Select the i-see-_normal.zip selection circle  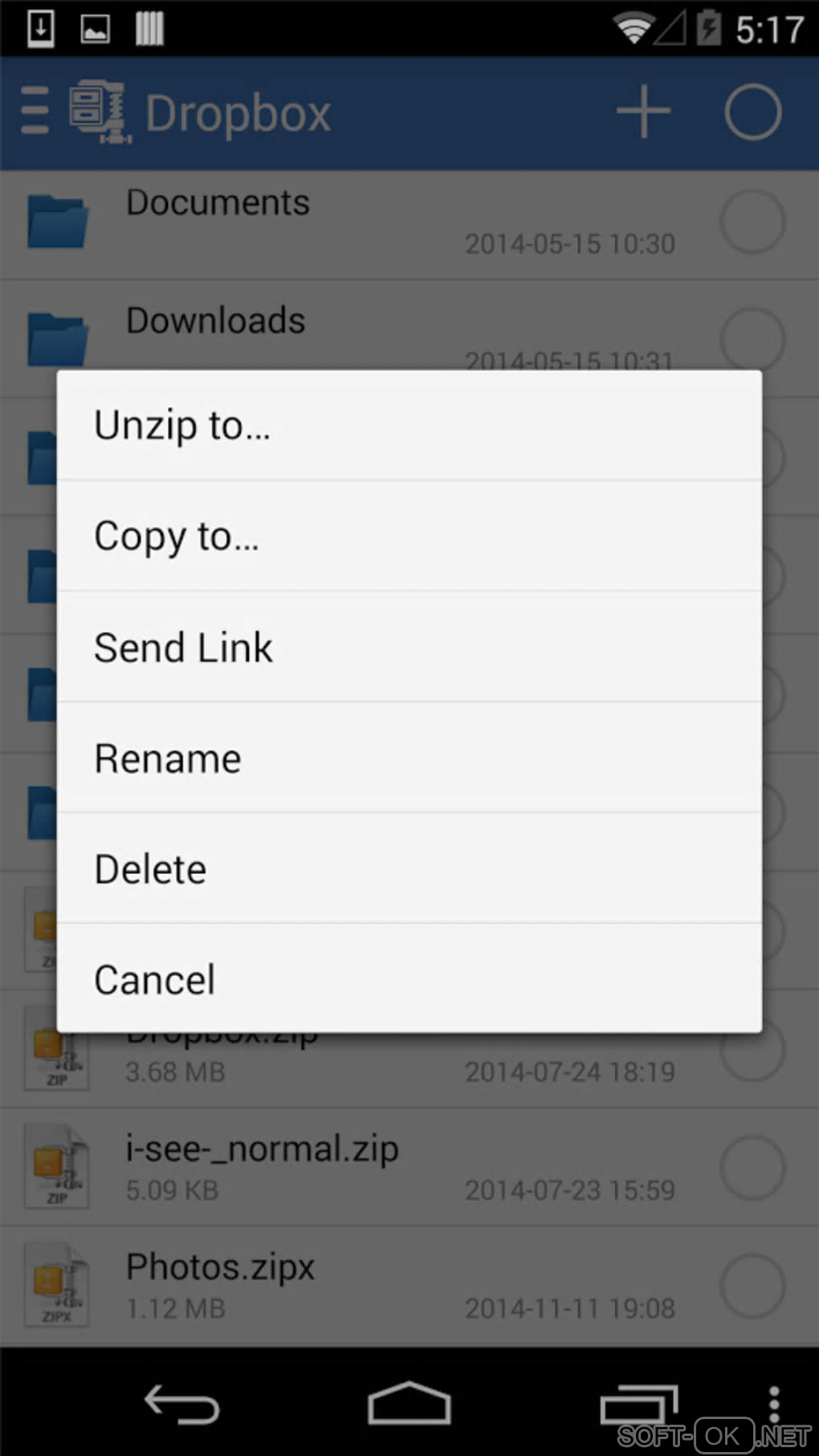pyautogui.click(x=752, y=1167)
